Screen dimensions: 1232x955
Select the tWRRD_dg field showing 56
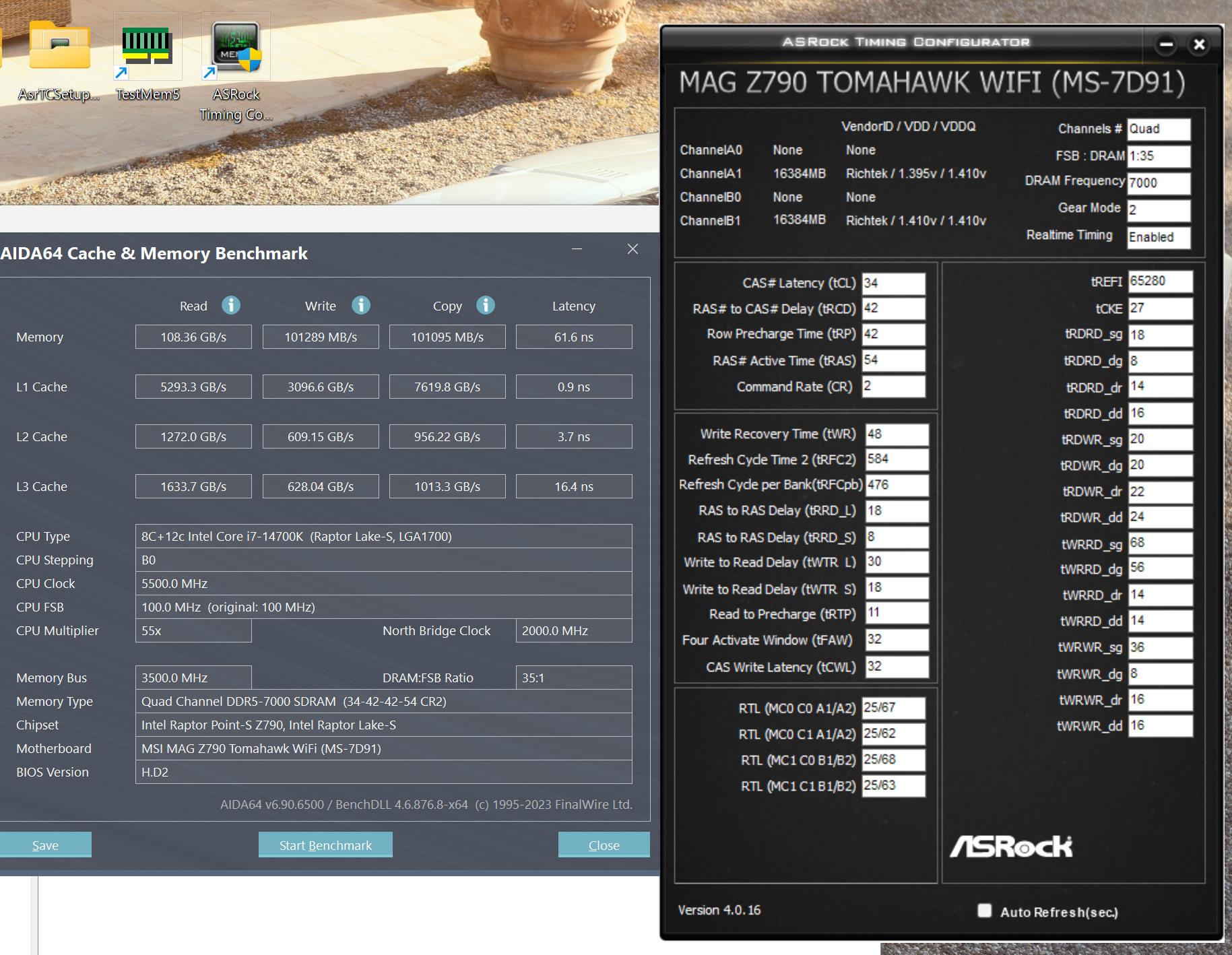(x=1161, y=568)
